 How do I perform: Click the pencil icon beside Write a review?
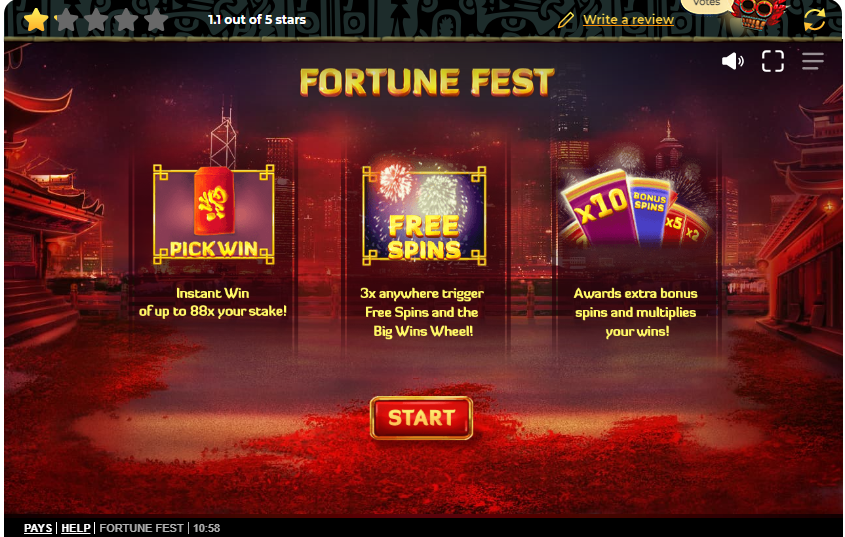tap(565, 20)
